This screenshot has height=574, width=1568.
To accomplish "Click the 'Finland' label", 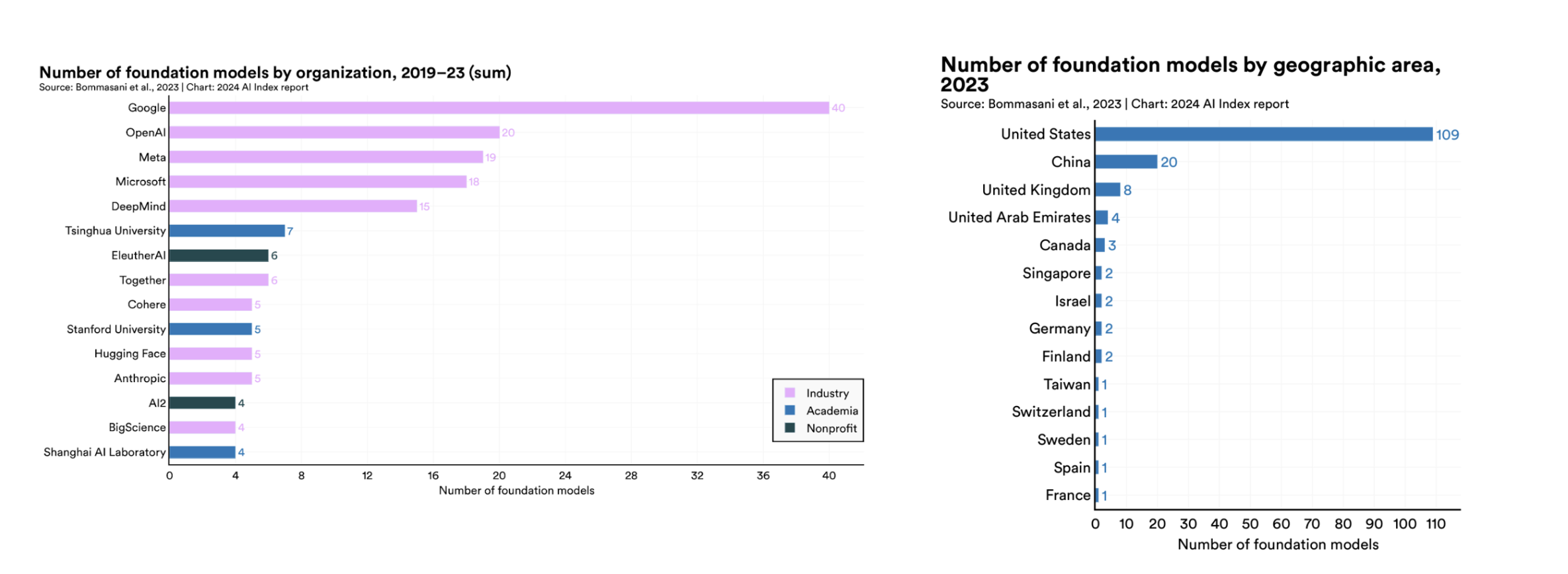I will click(1066, 356).
